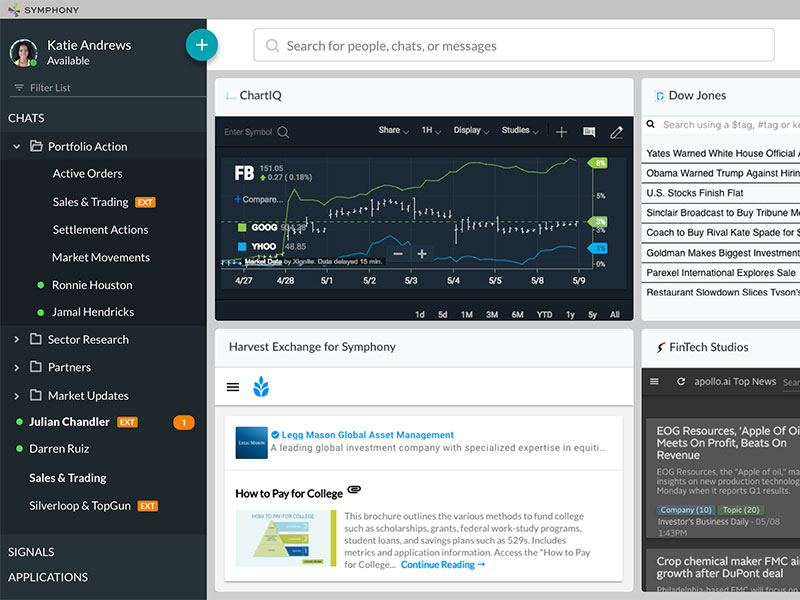800x600 pixels.
Task: Click the chart zoom-out minus button
Action: 398,254
